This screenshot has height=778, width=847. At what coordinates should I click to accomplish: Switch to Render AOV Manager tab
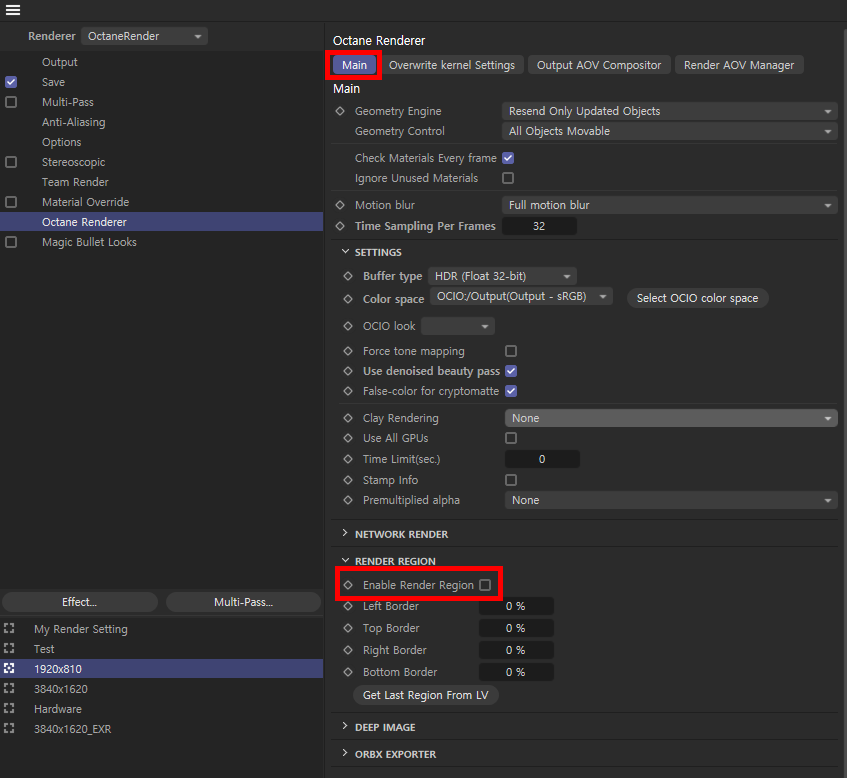click(739, 65)
